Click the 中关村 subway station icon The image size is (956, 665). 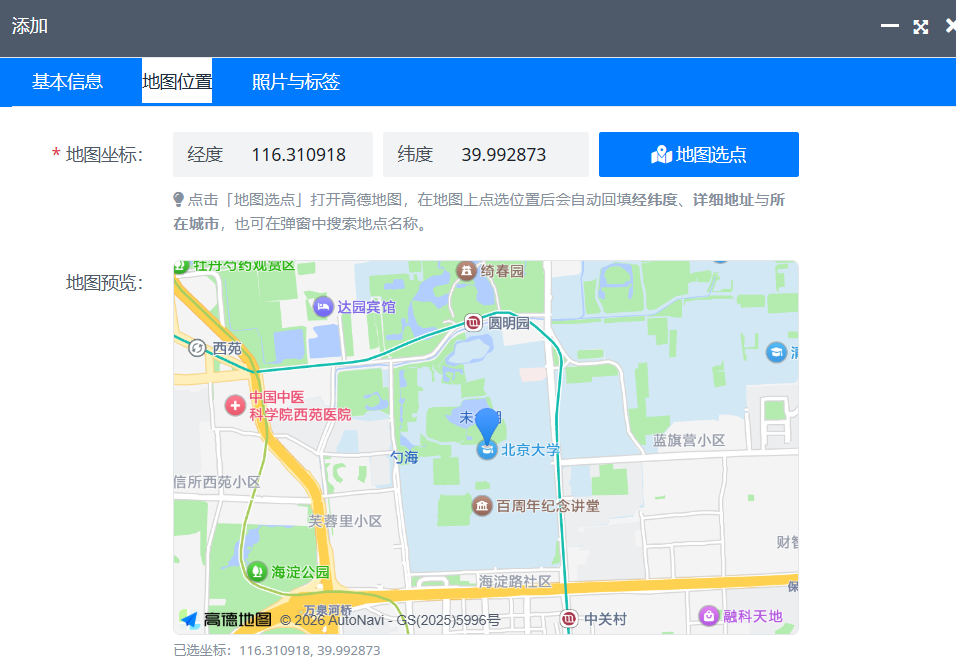tap(568, 619)
